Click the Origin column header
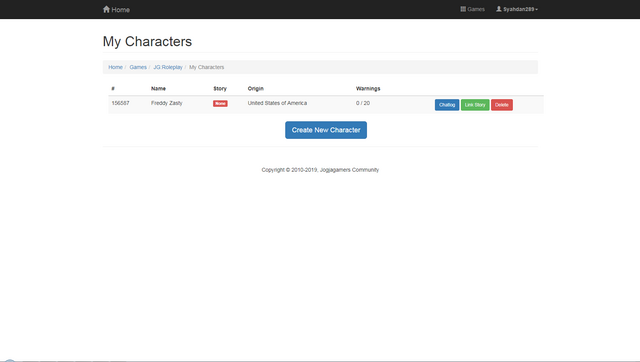The height and width of the screenshot is (362, 640). click(x=256, y=89)
